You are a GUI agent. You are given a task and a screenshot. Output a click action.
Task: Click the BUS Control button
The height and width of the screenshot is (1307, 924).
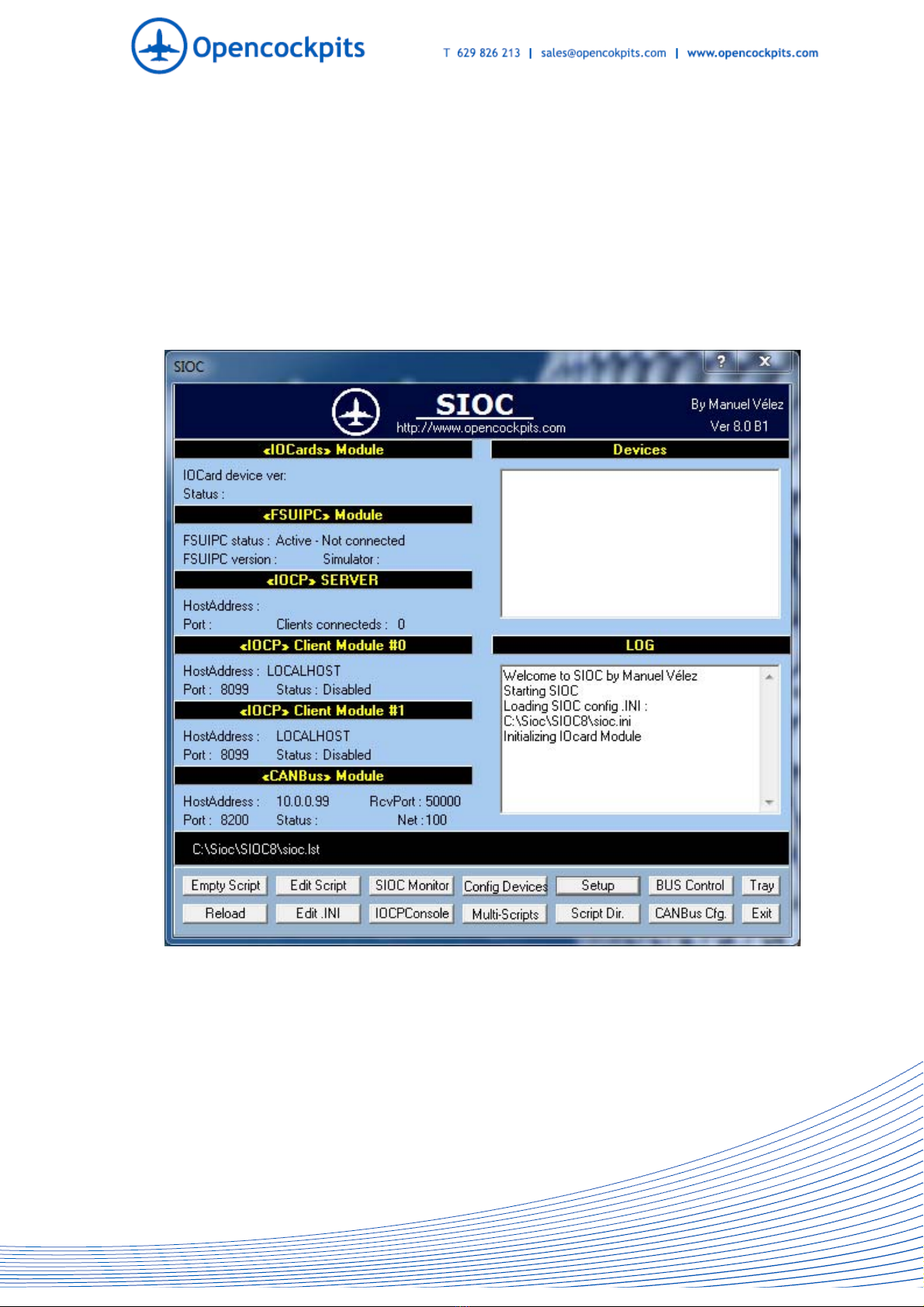point(690,886)
